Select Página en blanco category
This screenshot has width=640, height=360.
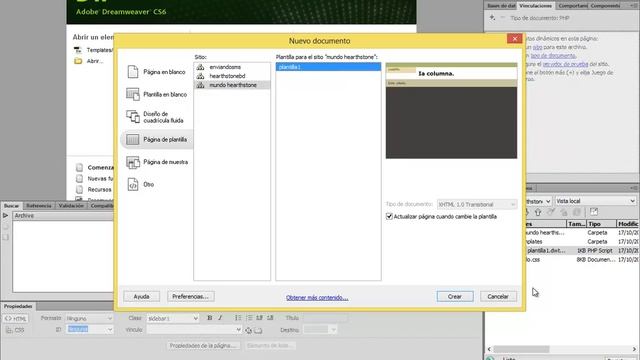156,72
